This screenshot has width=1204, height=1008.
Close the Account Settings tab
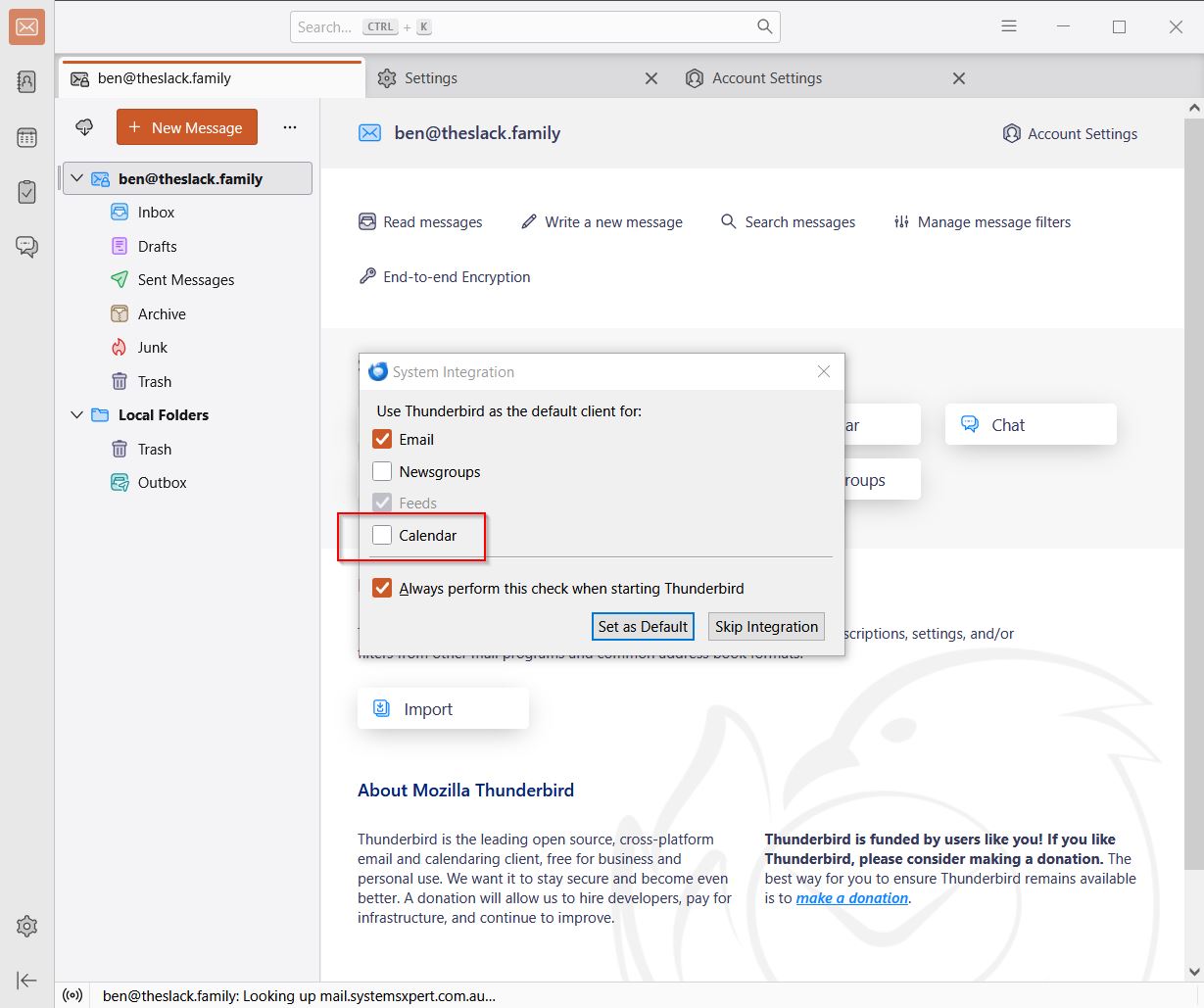click(959, 78)
